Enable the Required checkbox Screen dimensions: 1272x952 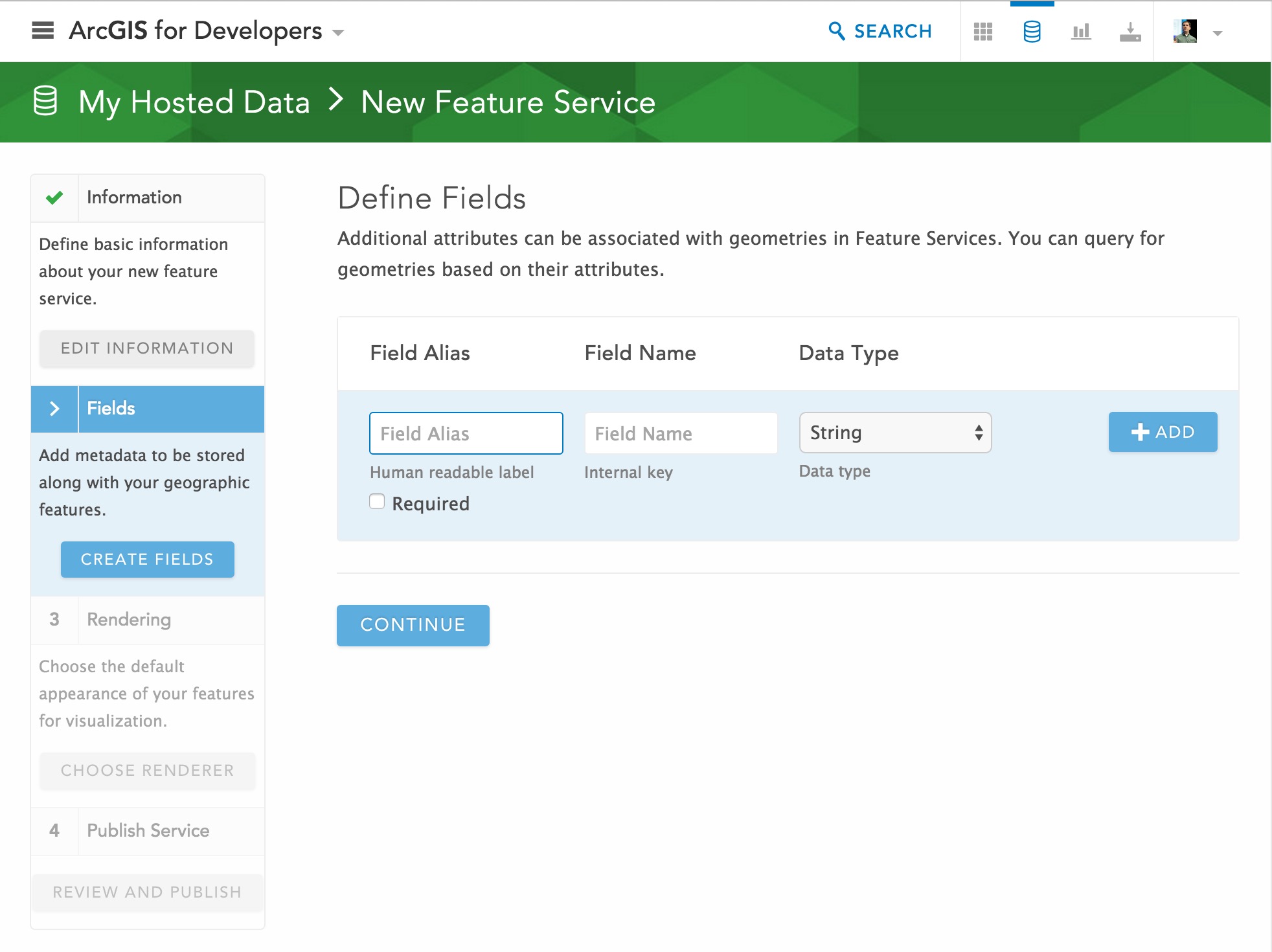[x=377, y=502]
